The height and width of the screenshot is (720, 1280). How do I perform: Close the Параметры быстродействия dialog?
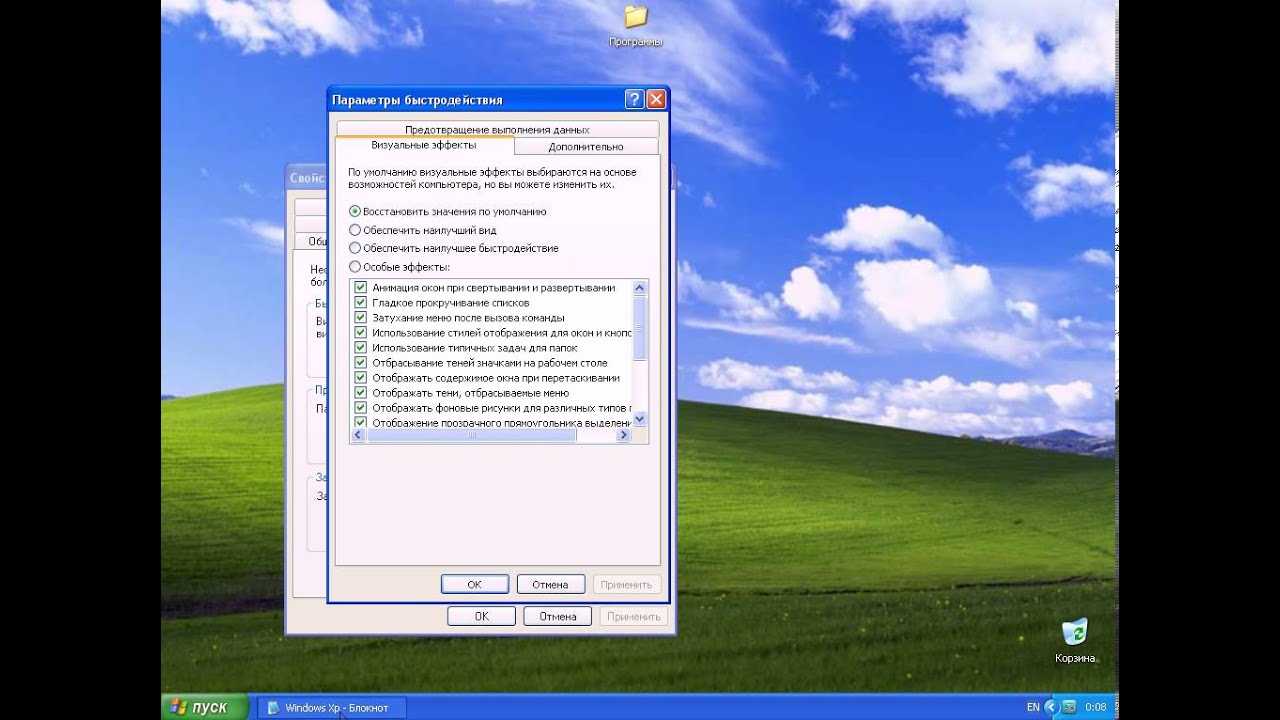pyautogui.click(x=656, y=99)
